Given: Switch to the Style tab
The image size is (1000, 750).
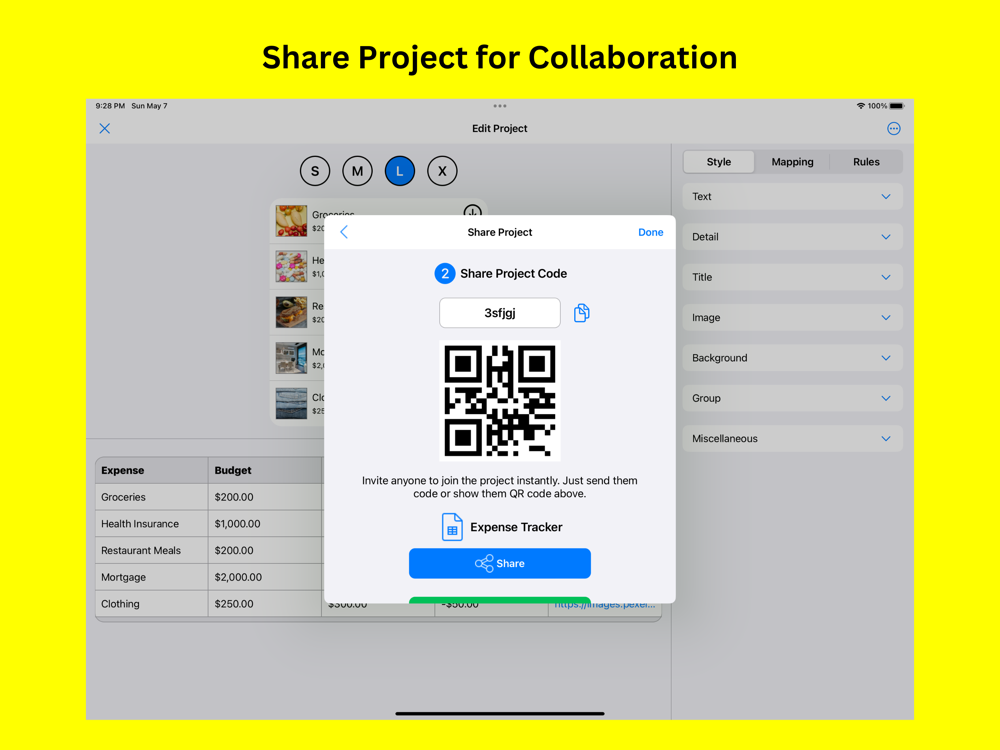Looking at the screenshot, I should coord(719,162).
